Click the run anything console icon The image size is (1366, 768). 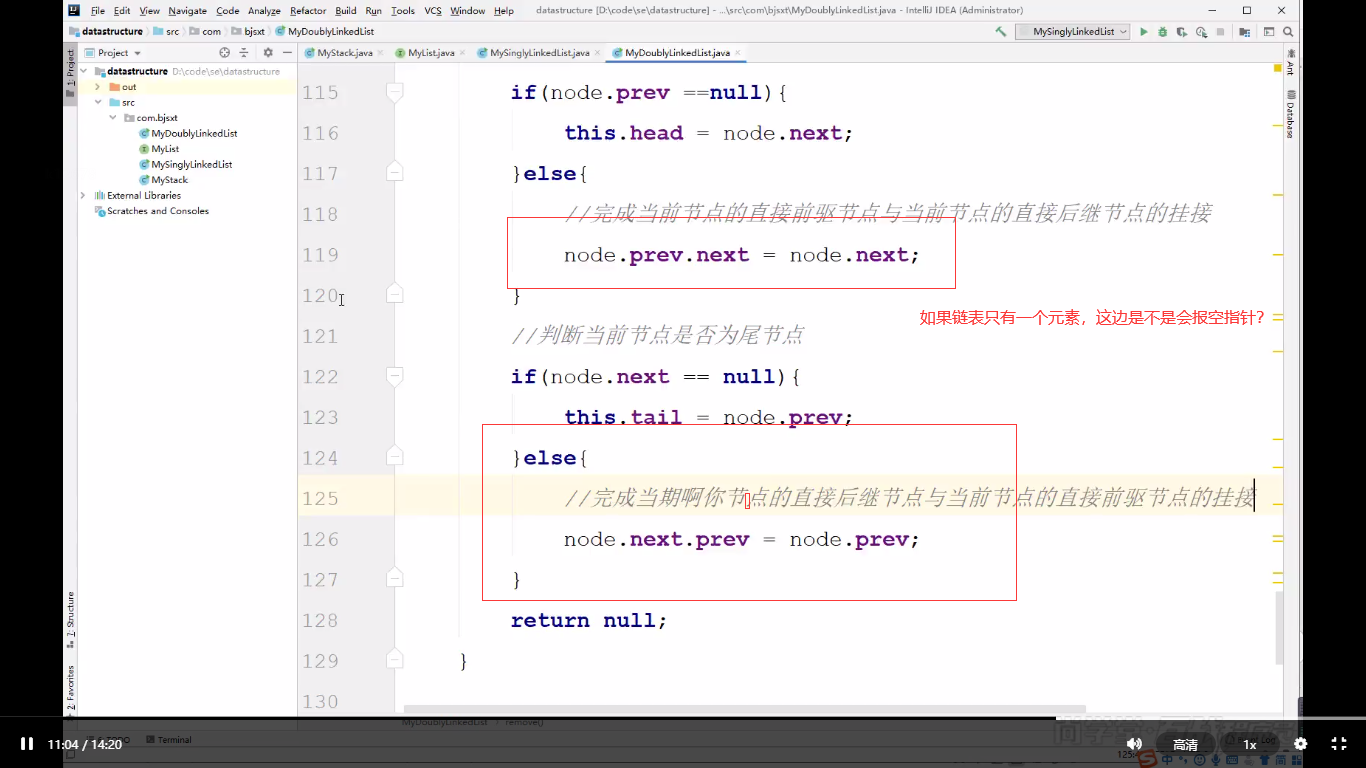(x=1268, y=32)
